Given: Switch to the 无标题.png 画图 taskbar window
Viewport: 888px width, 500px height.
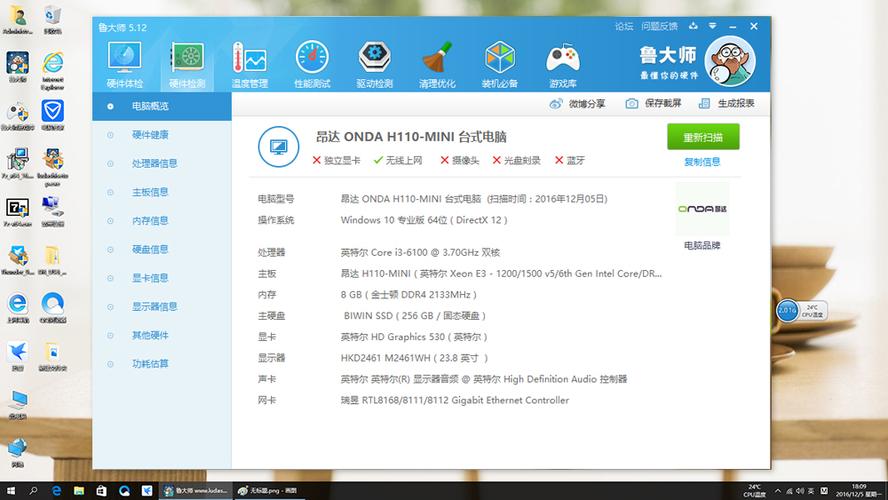Looking at the screenshot, I should click(268, 491).
